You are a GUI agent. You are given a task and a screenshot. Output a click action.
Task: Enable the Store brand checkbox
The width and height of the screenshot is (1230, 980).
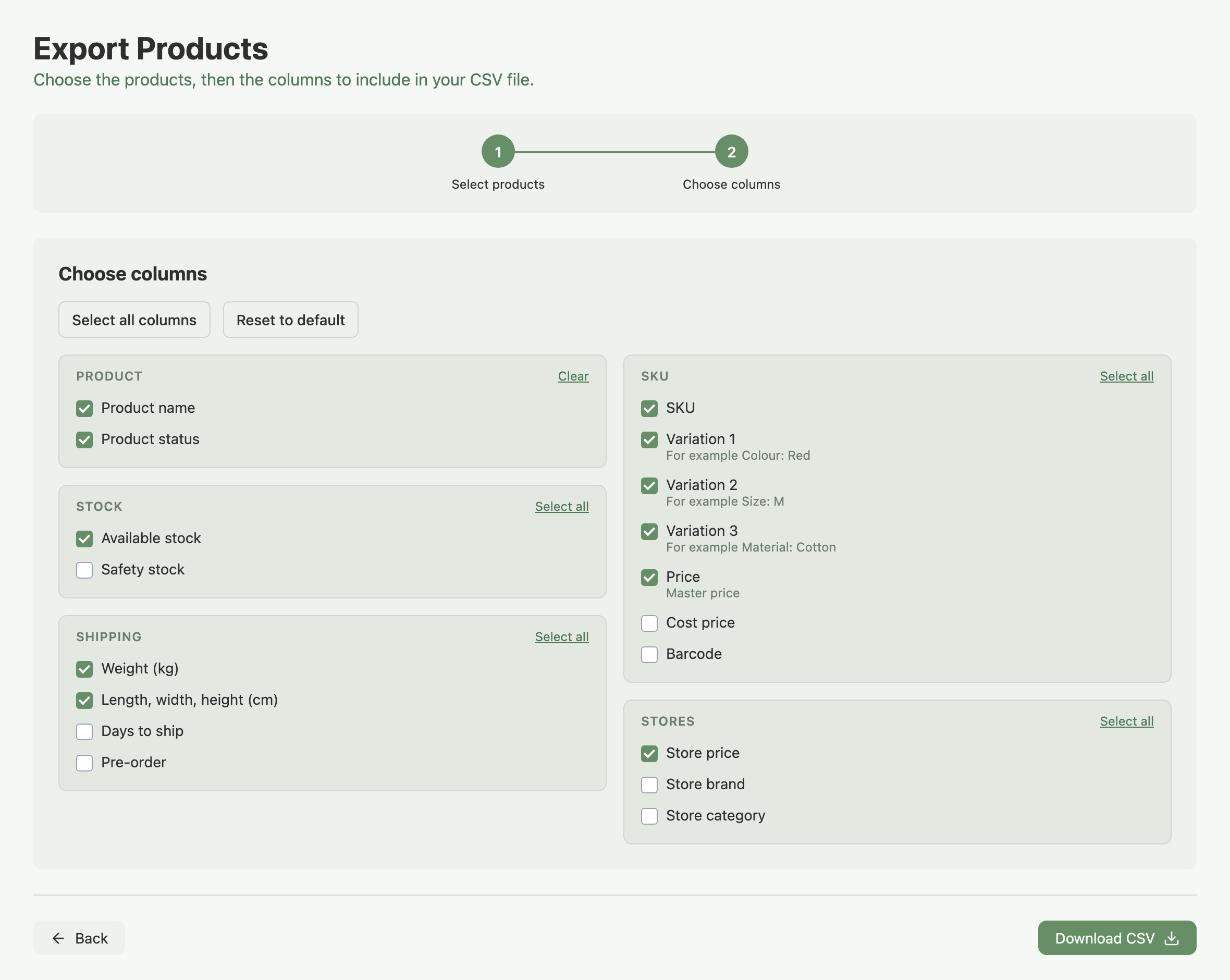pos(649,784)
